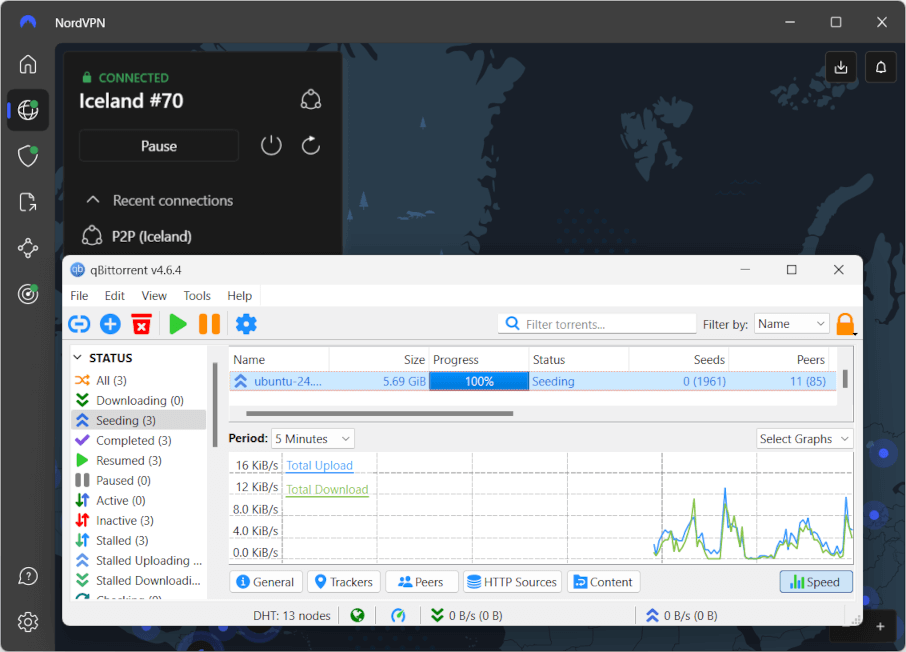Viewport: 906px width, 652px height.
Task: Select the Seeding (3) filter
Action: click(139, 420)
